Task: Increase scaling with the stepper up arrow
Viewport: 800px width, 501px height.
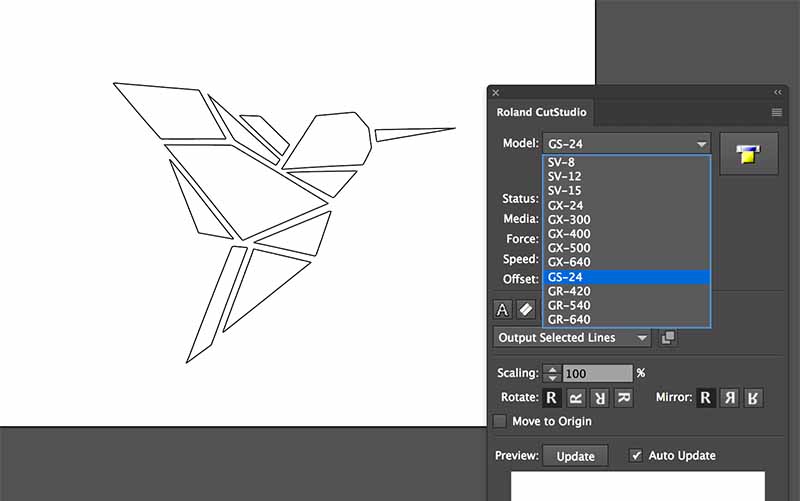Action: coord(552,369)
